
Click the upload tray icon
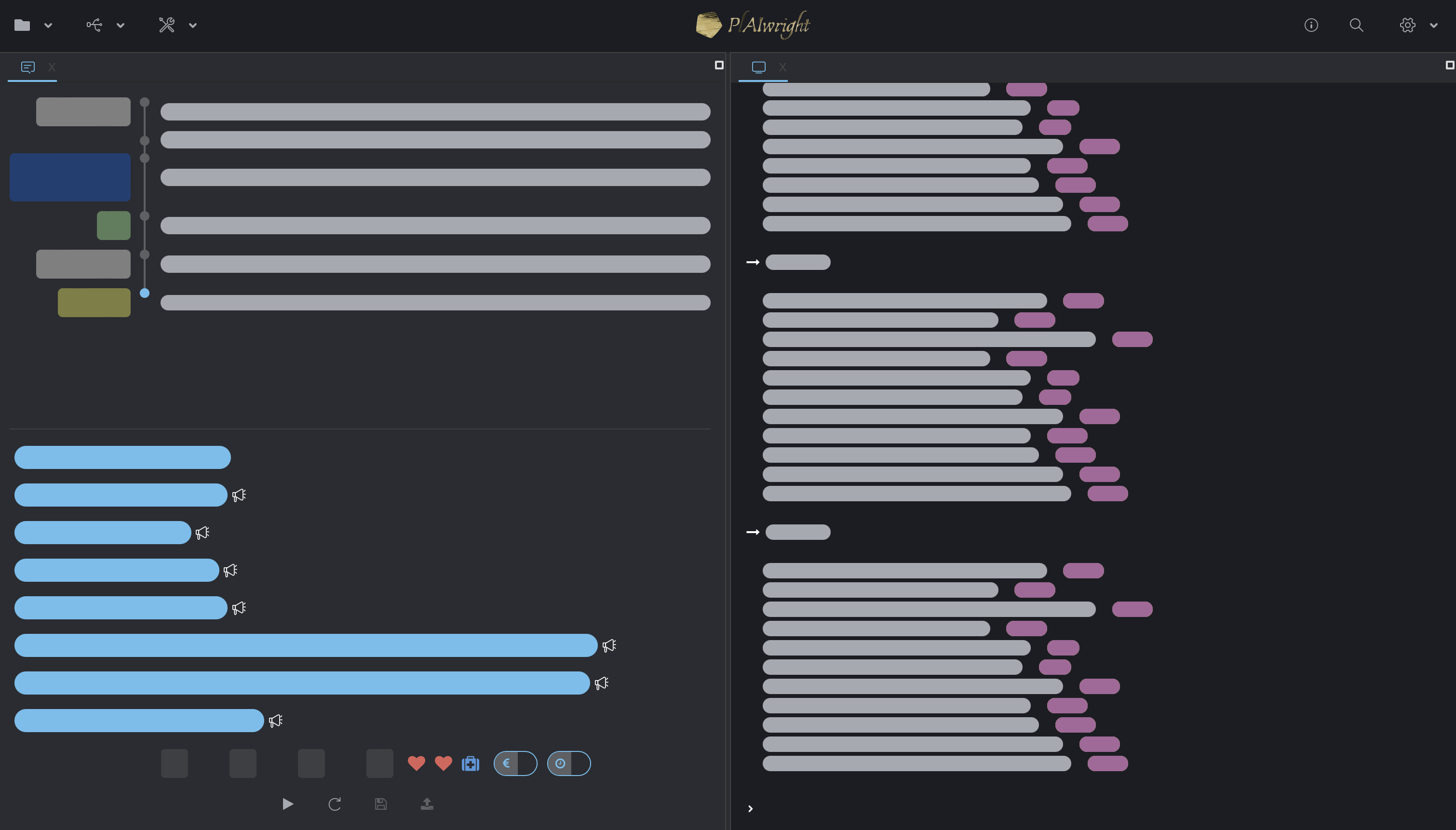click(x=427, y=804)
